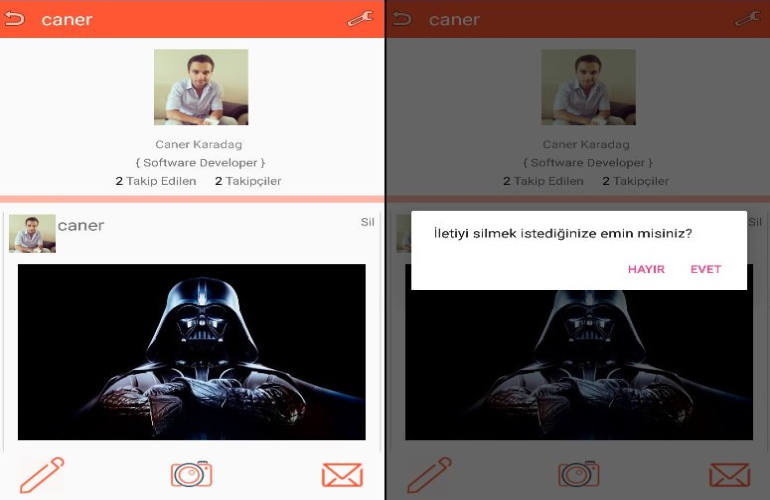
Task: Open settings wrench icon on the left screen
Action: point(359,19)
